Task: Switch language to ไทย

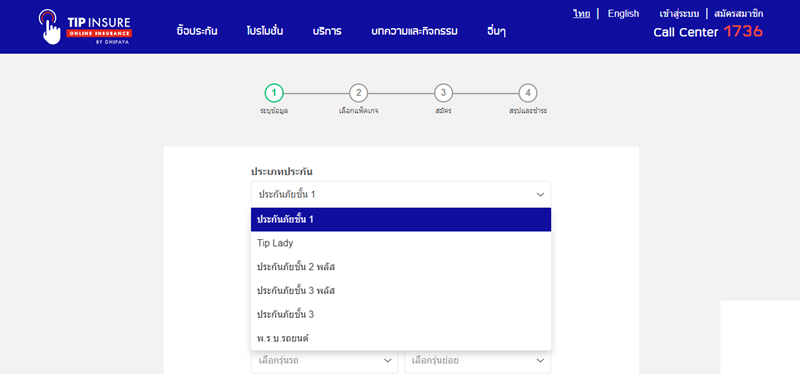Action: (581, 14)
